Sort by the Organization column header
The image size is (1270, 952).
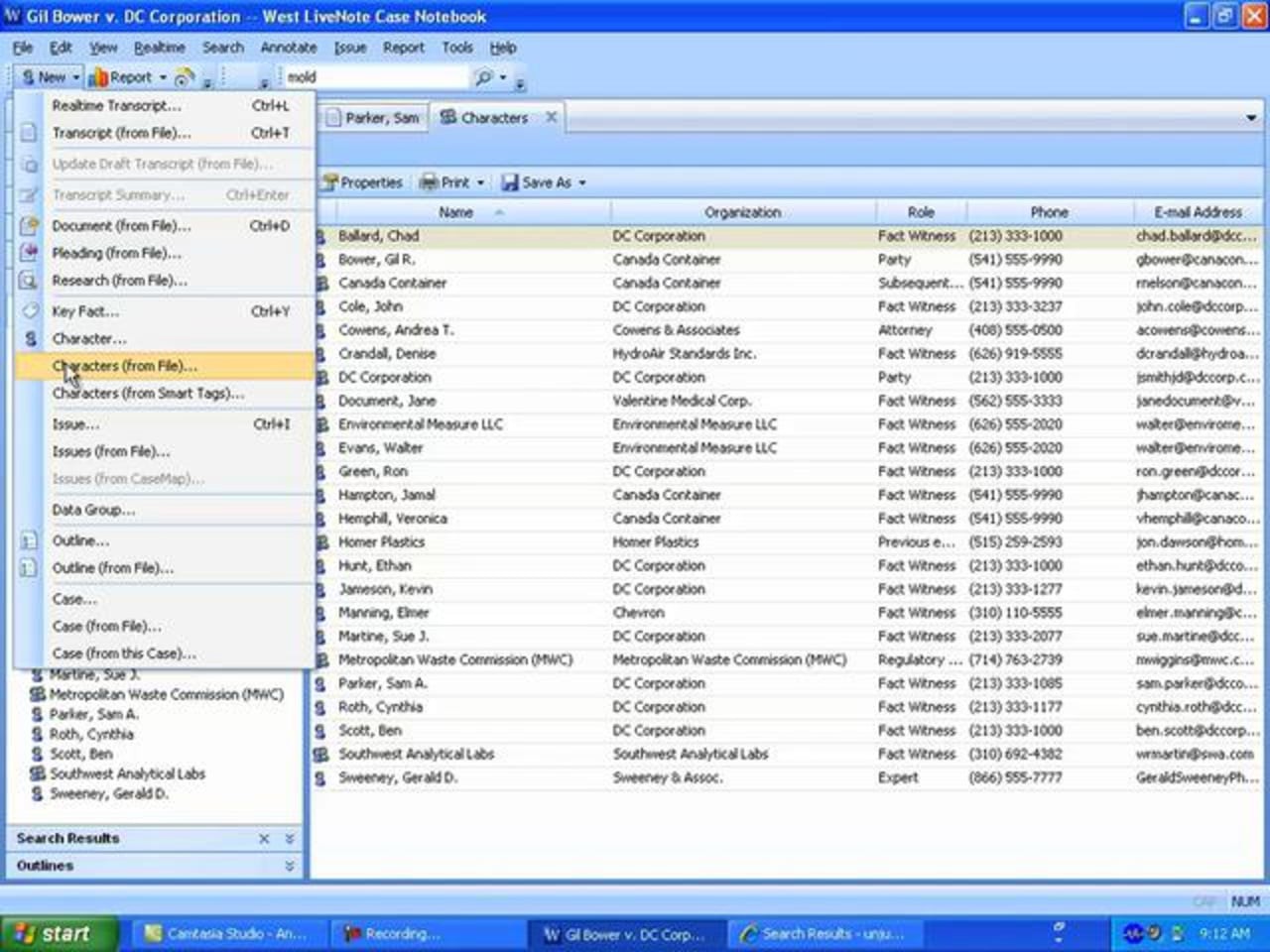(x=742, y=212)
